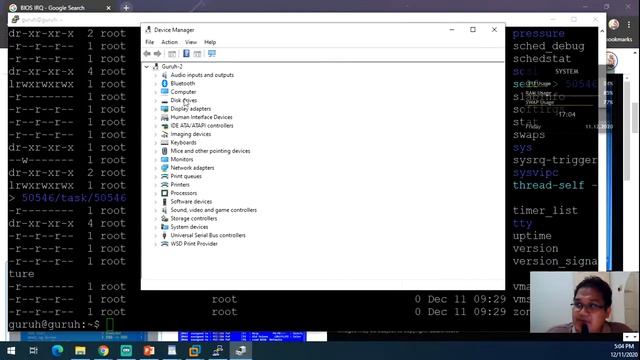Expand the Mice and other pointing devices node
The height and width of the screenshot is (360, 640).
tap(156, 151)
